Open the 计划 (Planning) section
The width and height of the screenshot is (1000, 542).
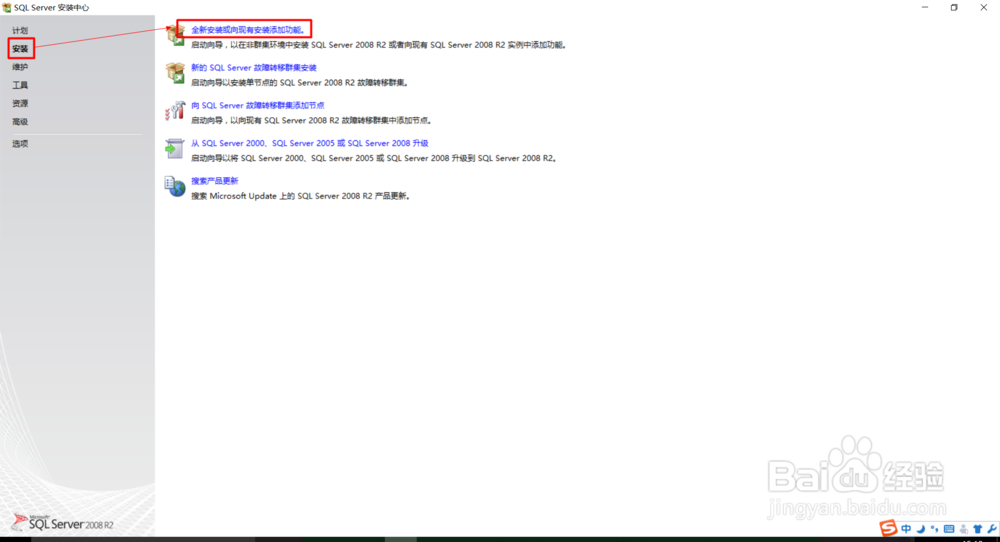point(20,30)
